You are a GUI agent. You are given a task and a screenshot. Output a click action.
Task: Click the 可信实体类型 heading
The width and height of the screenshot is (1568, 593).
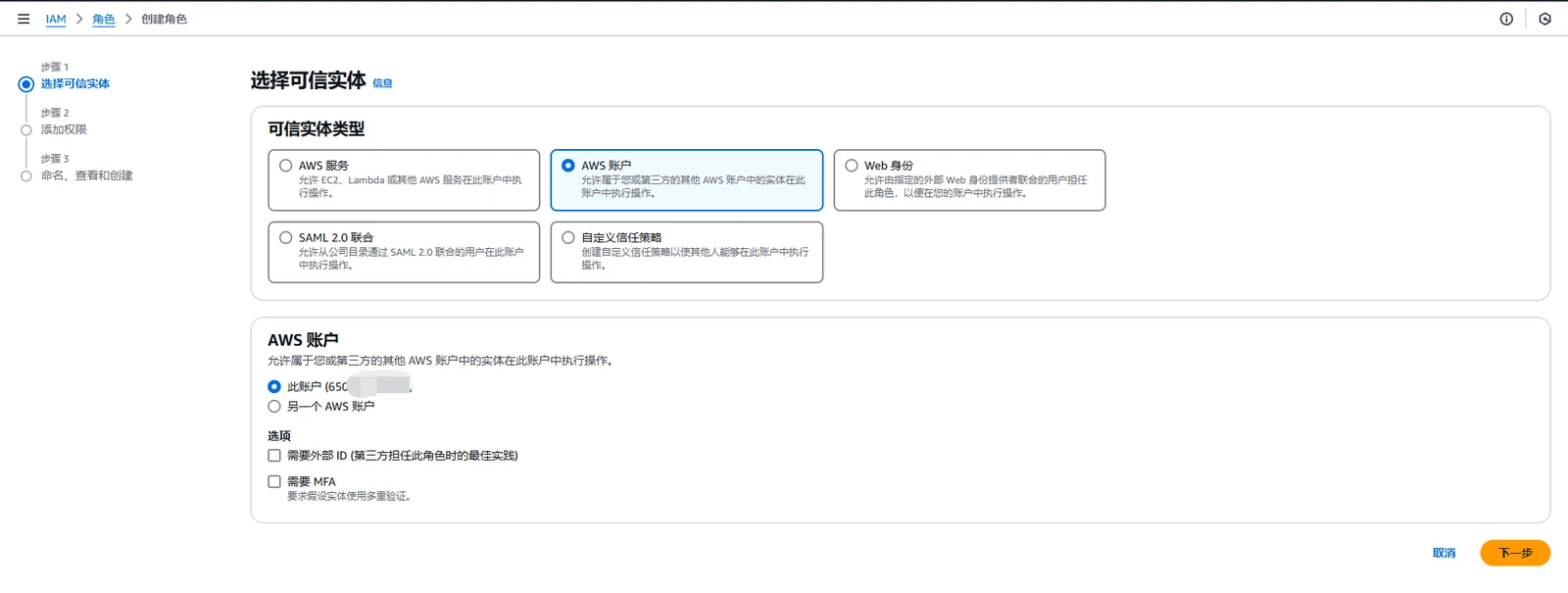pyautogui.click(x=317, y=128)
